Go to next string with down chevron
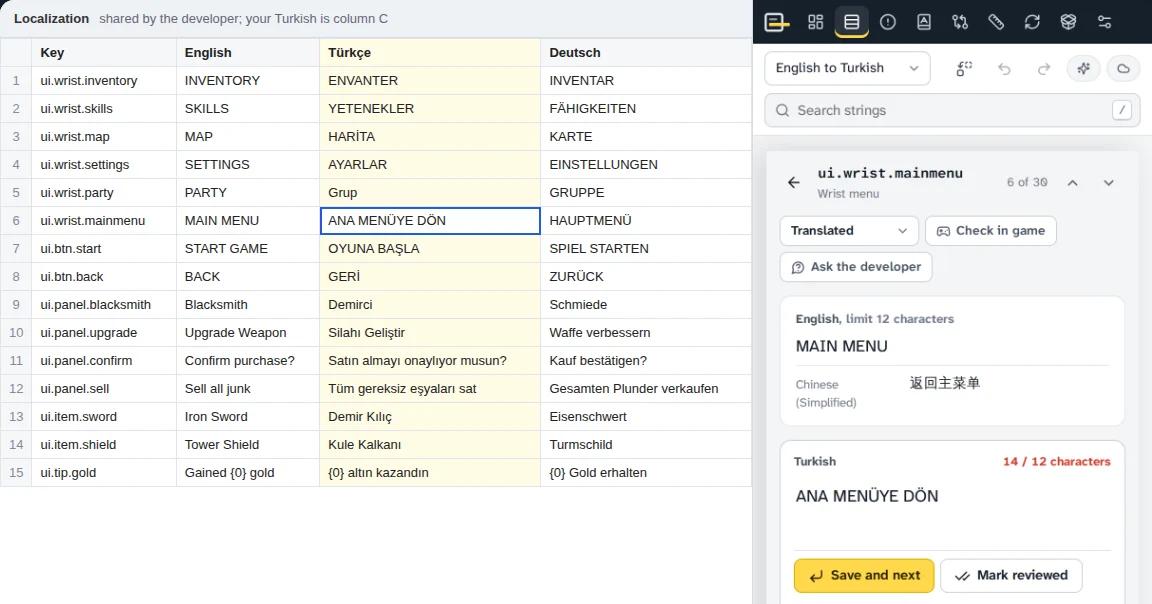The image size is (1152, 604). [x=1109, y=182]
